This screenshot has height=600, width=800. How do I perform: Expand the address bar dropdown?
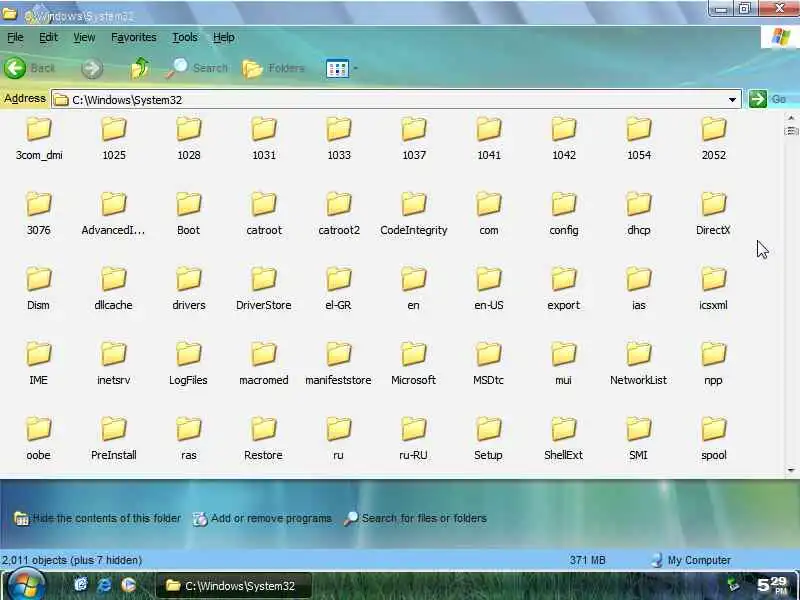coord(732,99)
